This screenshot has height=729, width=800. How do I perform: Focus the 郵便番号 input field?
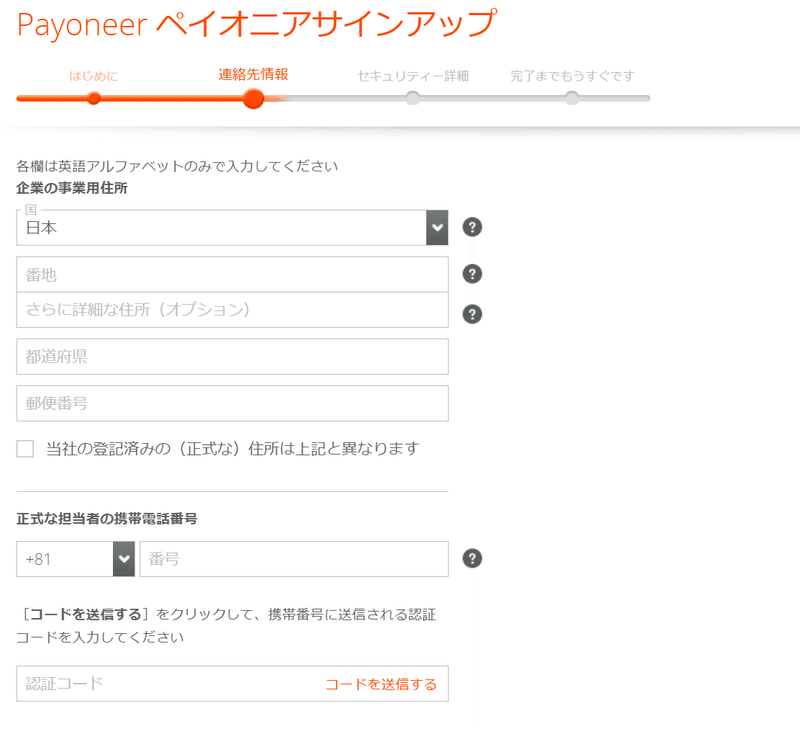pos(232,404)
